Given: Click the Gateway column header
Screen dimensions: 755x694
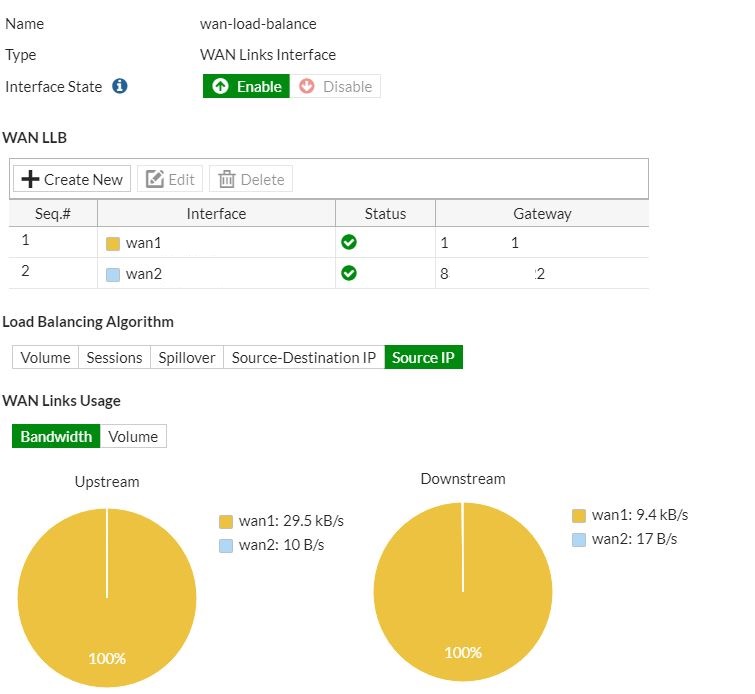Looking at the screenshot, I should [x=542, y=213].
